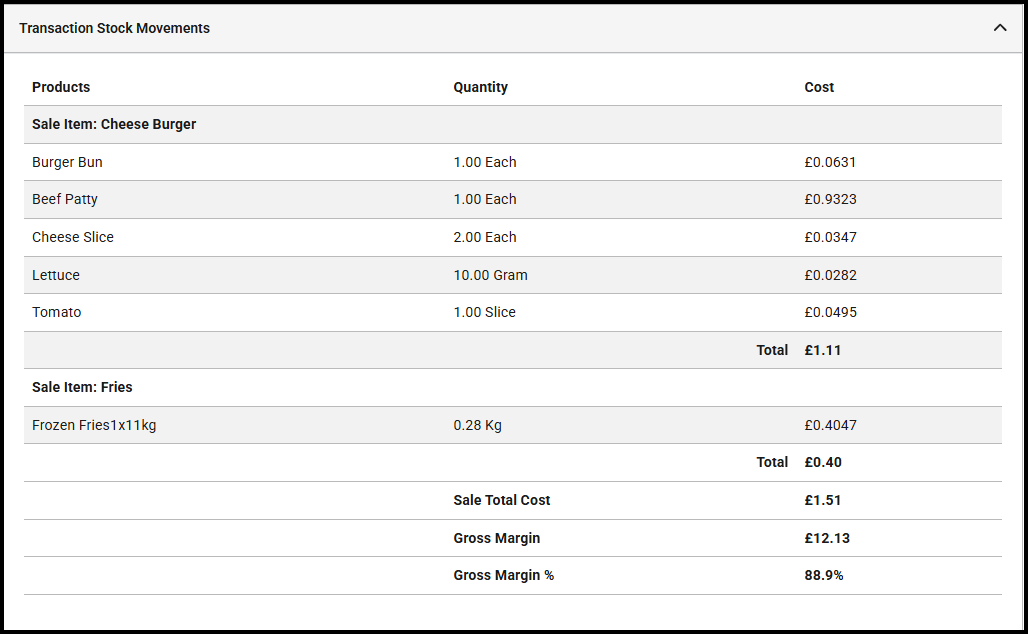Select the Lettuce product row

pos(56,275)
